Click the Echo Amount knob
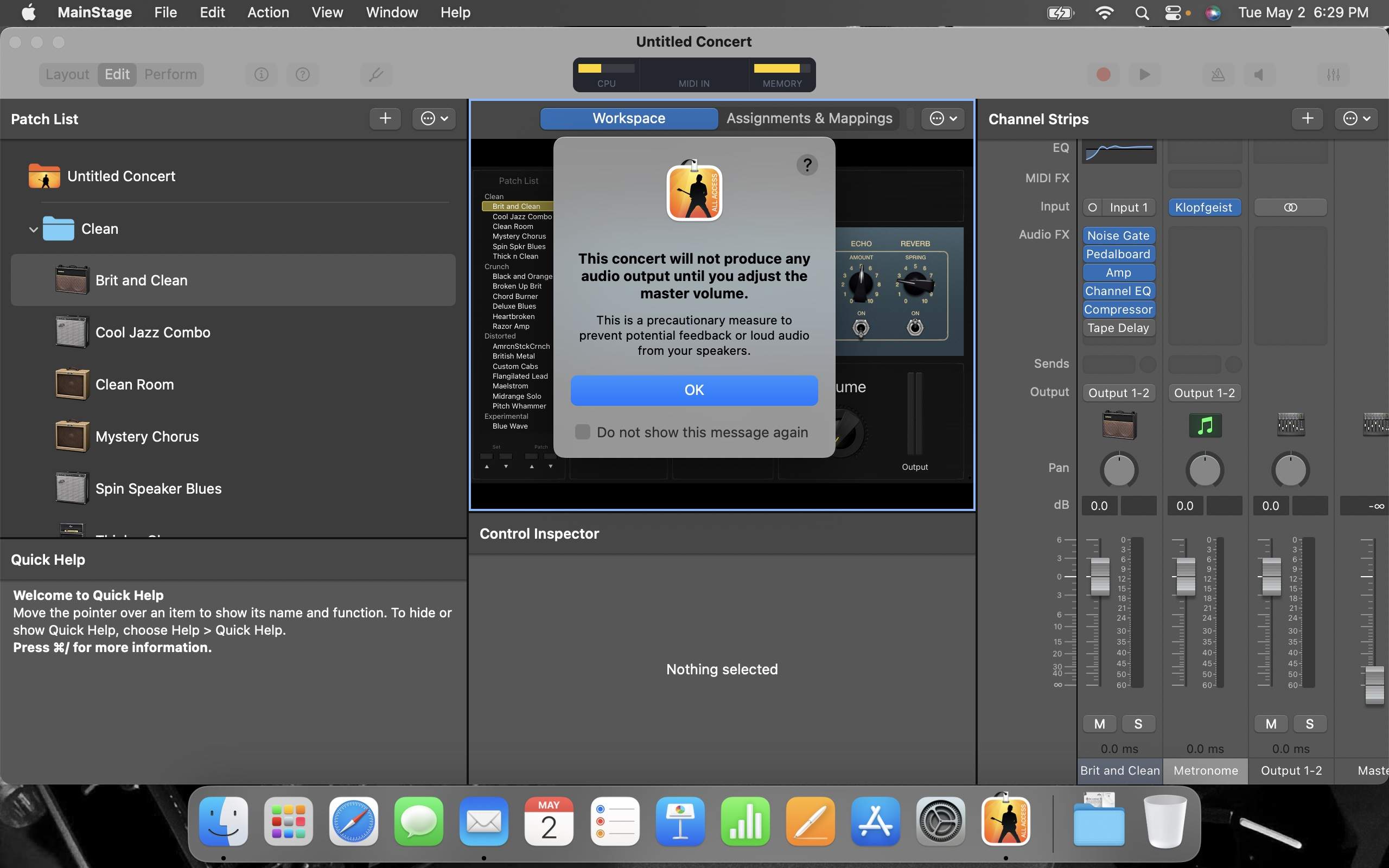Viewport: 1389px width, 868px height. [x=861, y=283]
